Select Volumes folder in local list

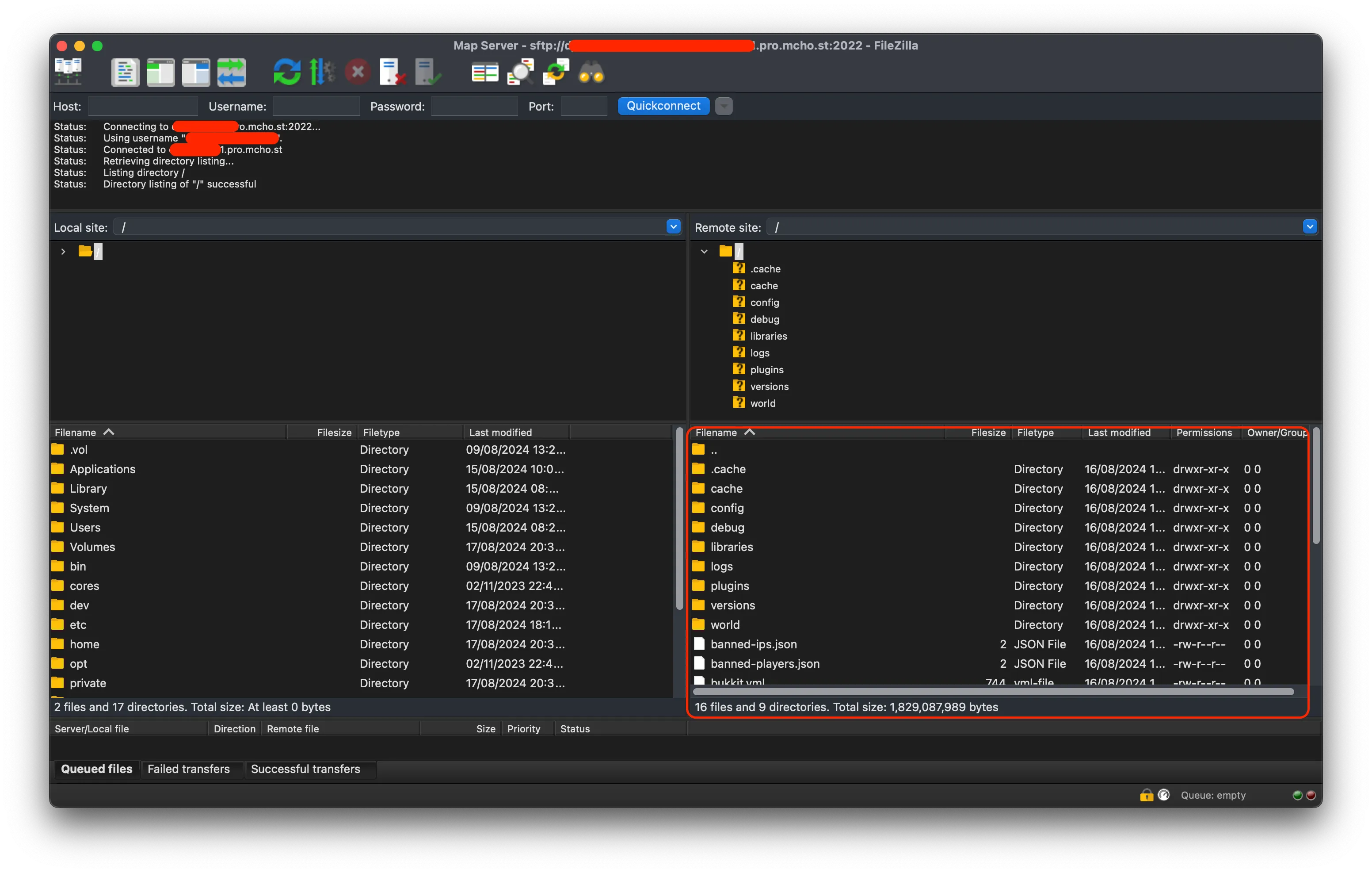point(361,547)
